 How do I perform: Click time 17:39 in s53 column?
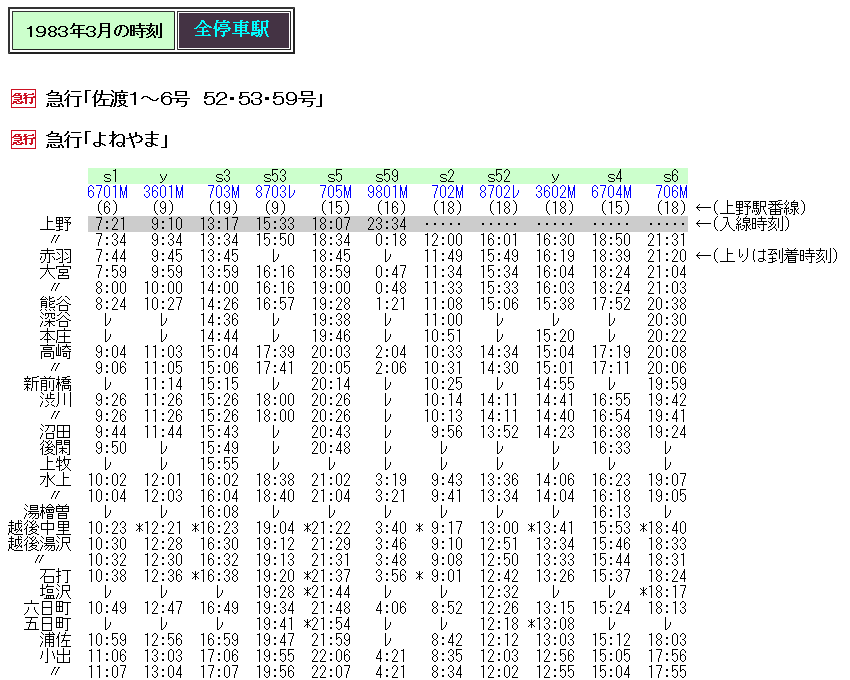tap(275, 352)
